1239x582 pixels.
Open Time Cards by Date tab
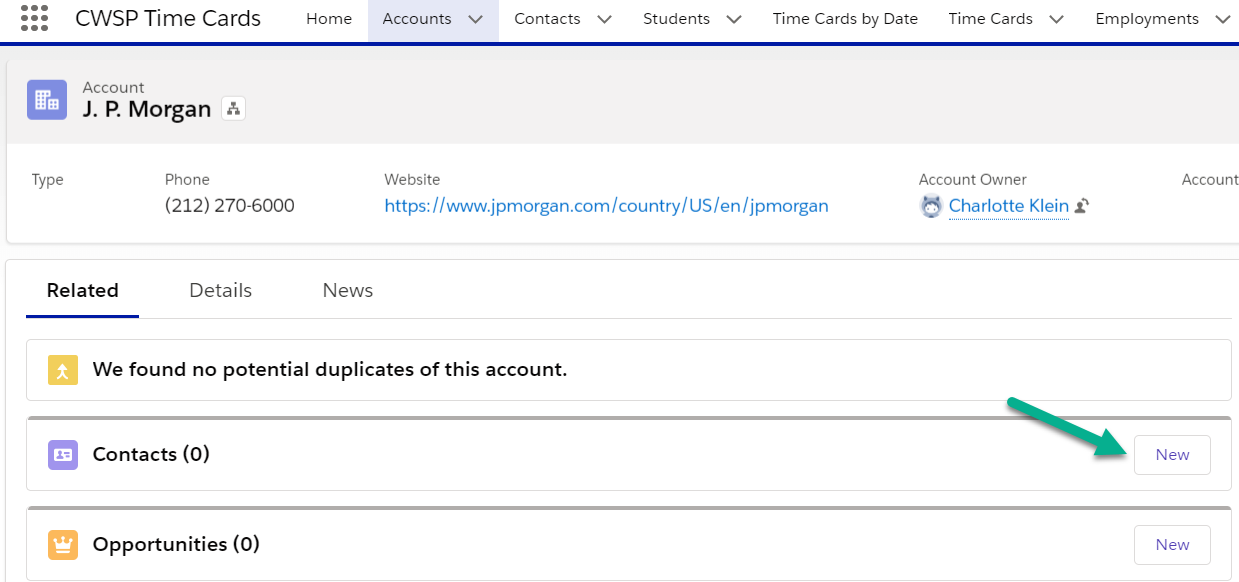pyautogui.click(x=845, y=19)
